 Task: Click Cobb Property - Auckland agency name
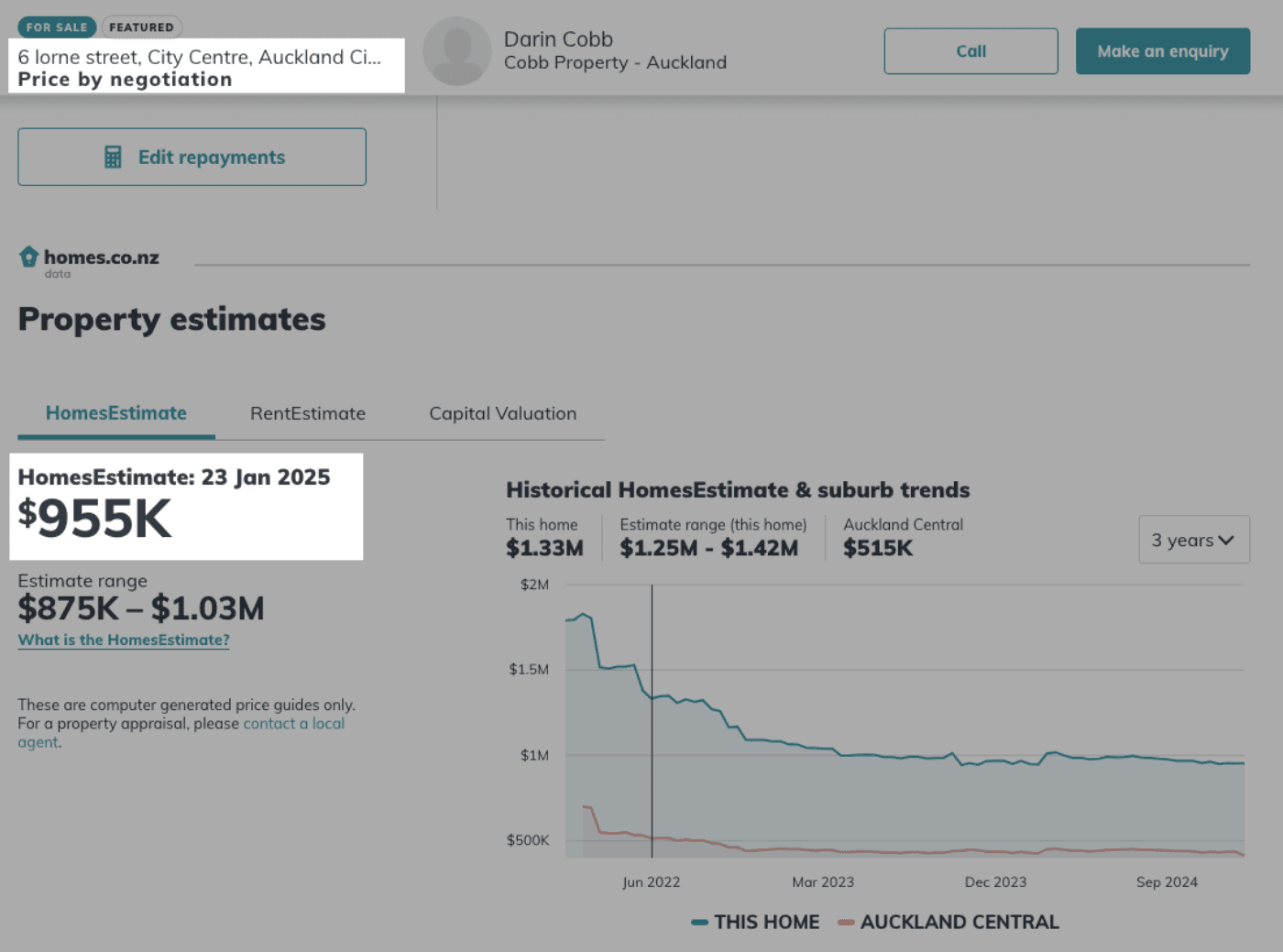615,62
